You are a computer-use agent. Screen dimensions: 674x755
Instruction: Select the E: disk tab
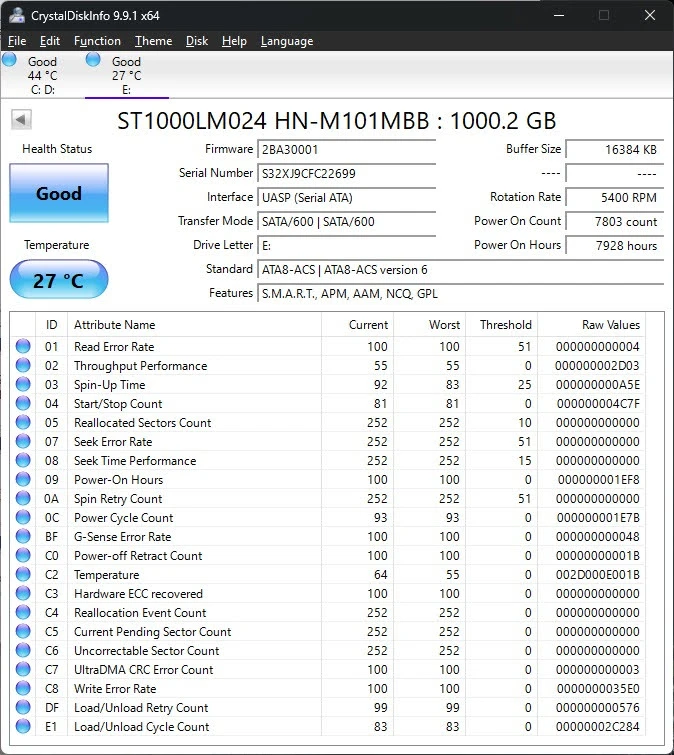[x=127, y=75]
